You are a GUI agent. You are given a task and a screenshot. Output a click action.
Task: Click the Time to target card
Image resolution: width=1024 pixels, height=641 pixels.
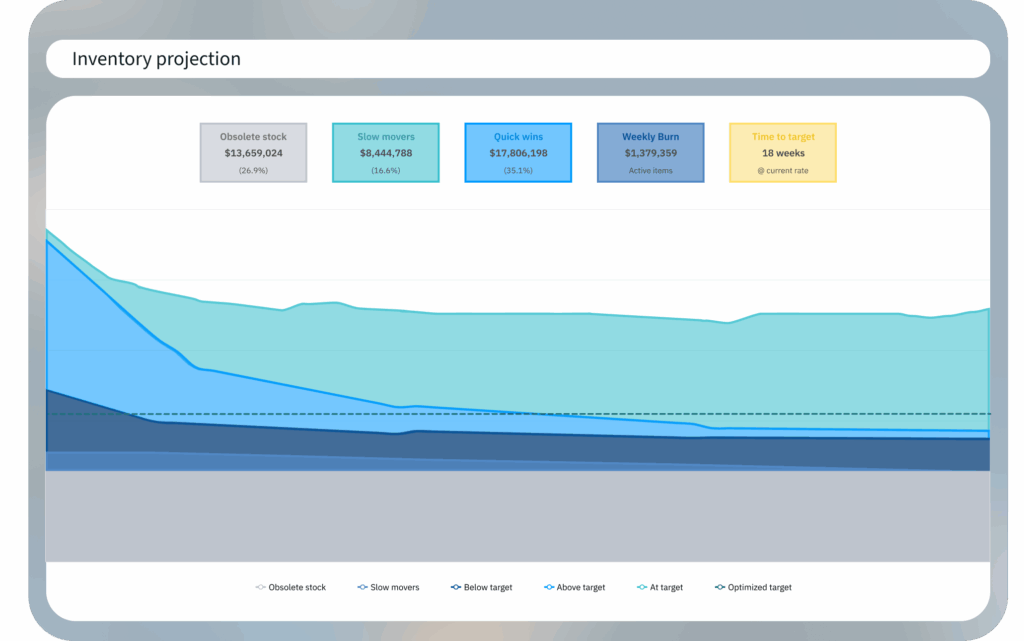pyautogui.click(x=782, y=152)
